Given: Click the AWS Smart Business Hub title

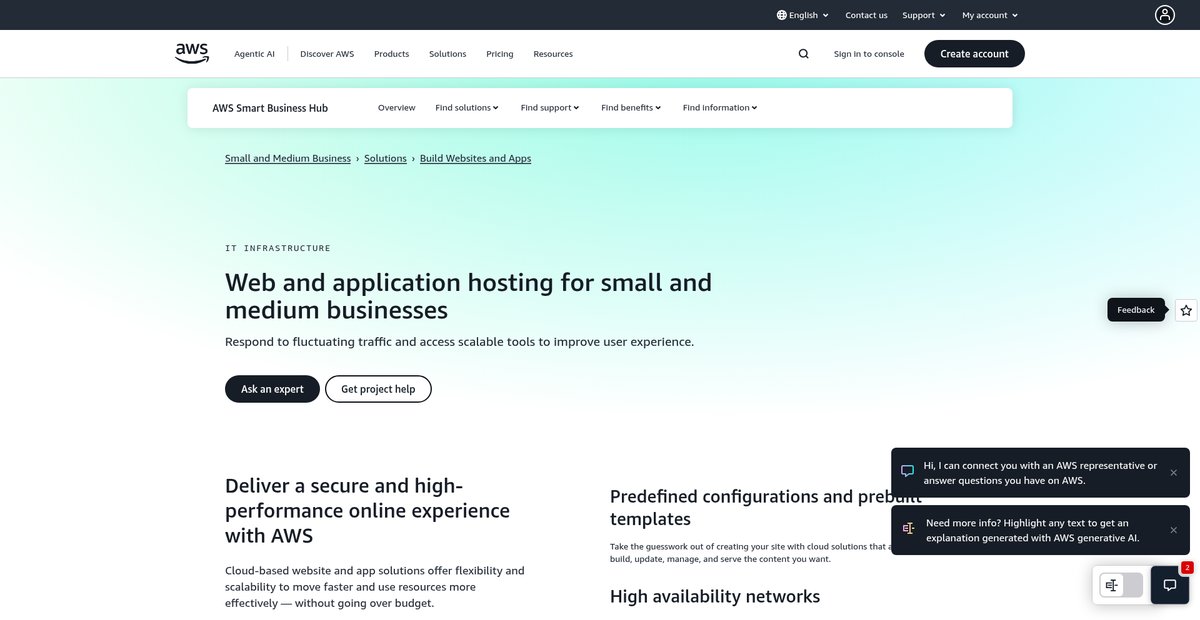Looking at the screenshot, I should (x=270, y=108).
